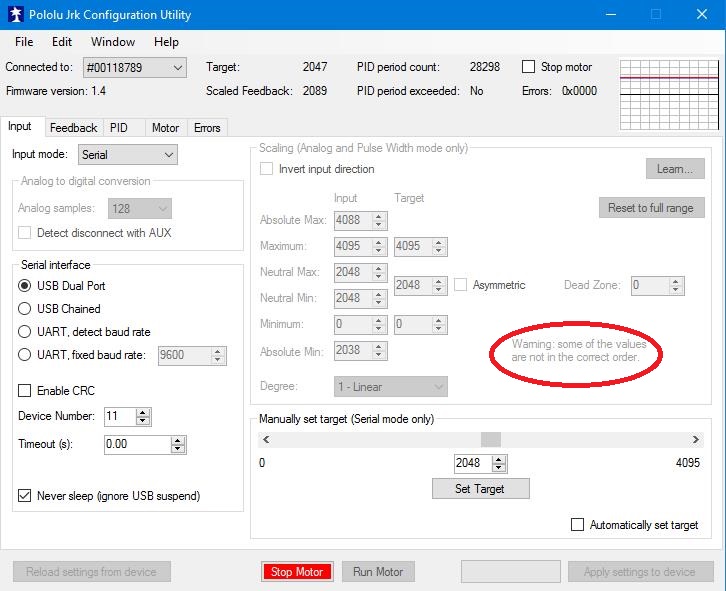Open the Analog samples dropdown
The image size is (726, 591).
tap(139, 208)
